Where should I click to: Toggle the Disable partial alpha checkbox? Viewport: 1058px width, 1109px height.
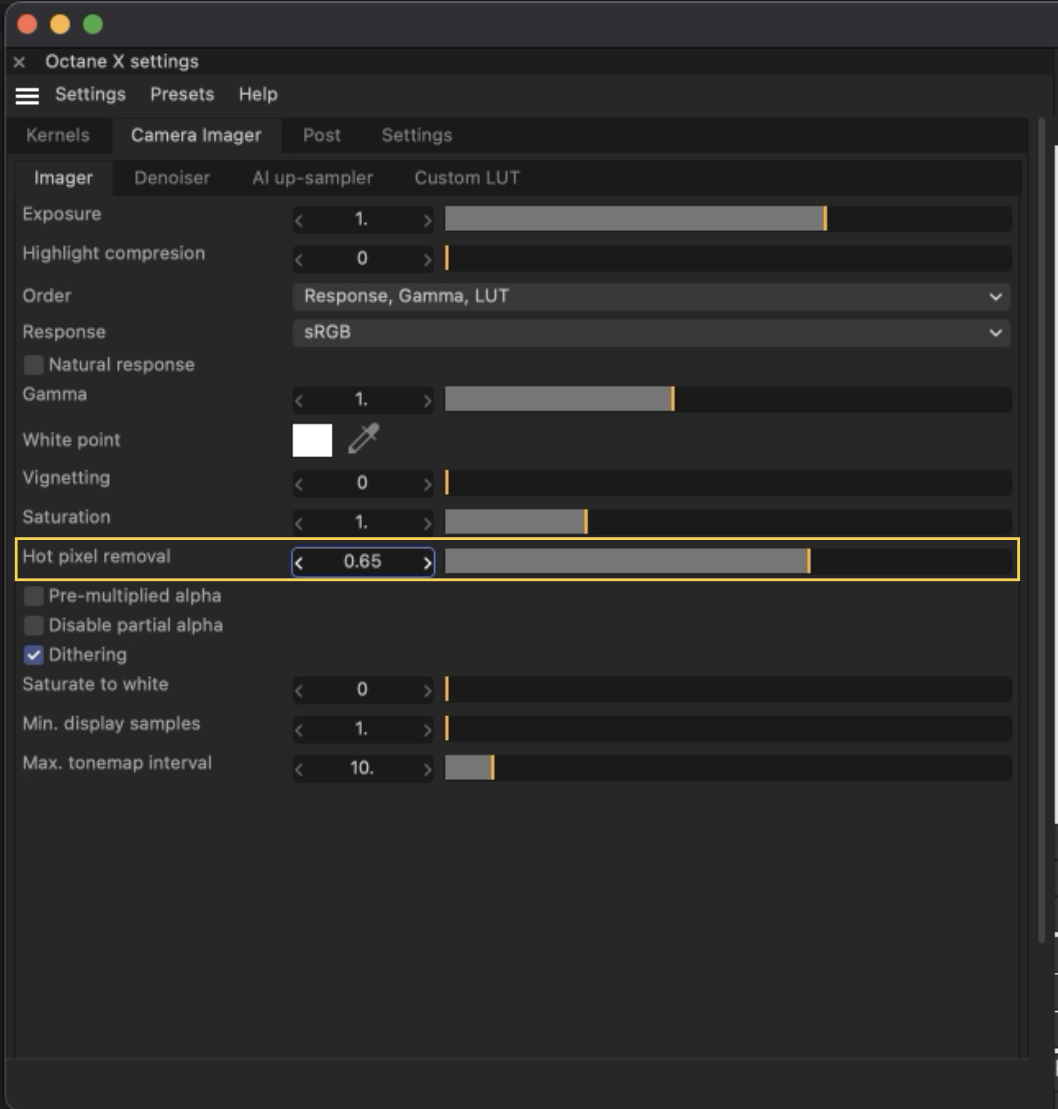34,626
